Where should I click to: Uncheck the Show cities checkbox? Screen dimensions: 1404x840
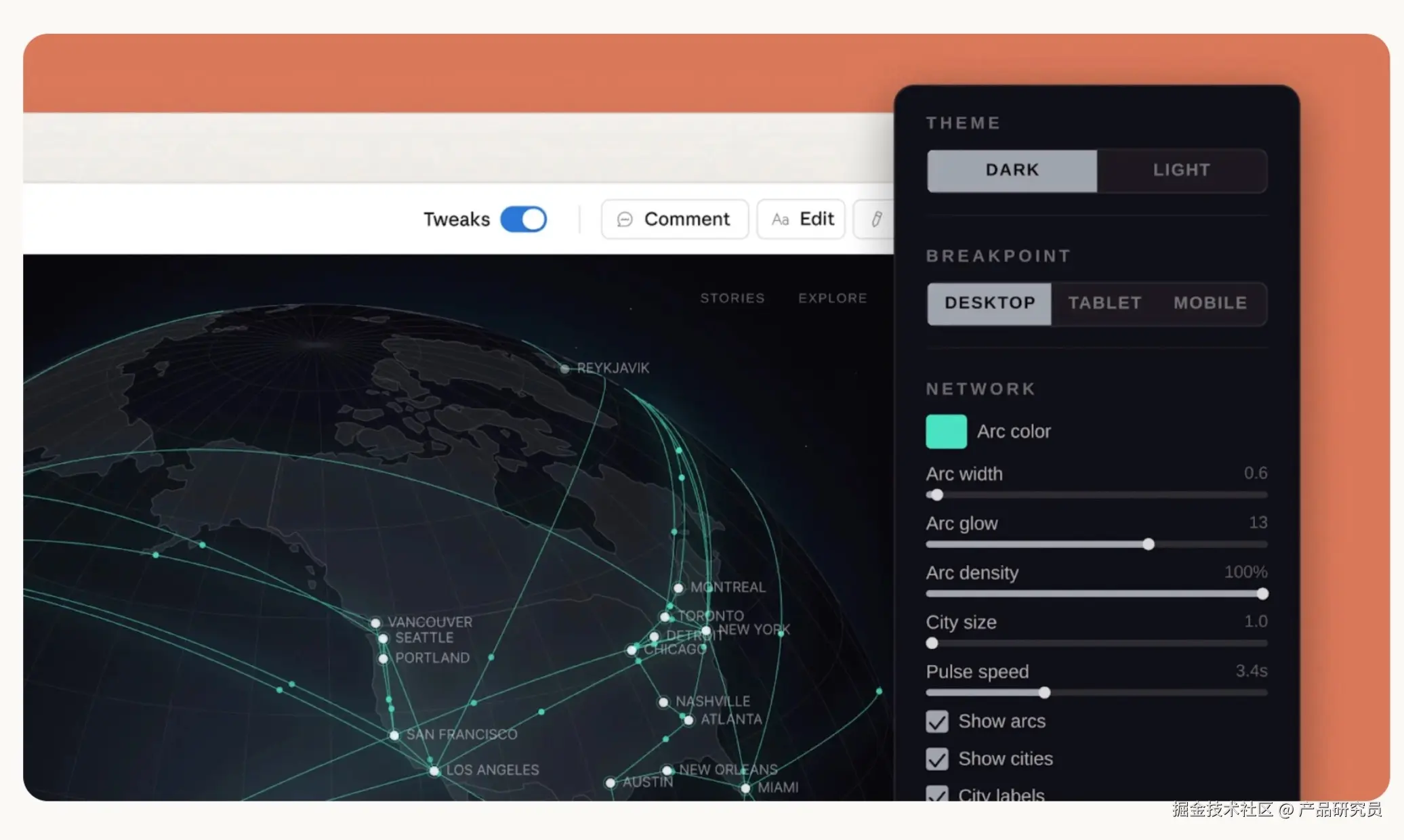(937, 759)
